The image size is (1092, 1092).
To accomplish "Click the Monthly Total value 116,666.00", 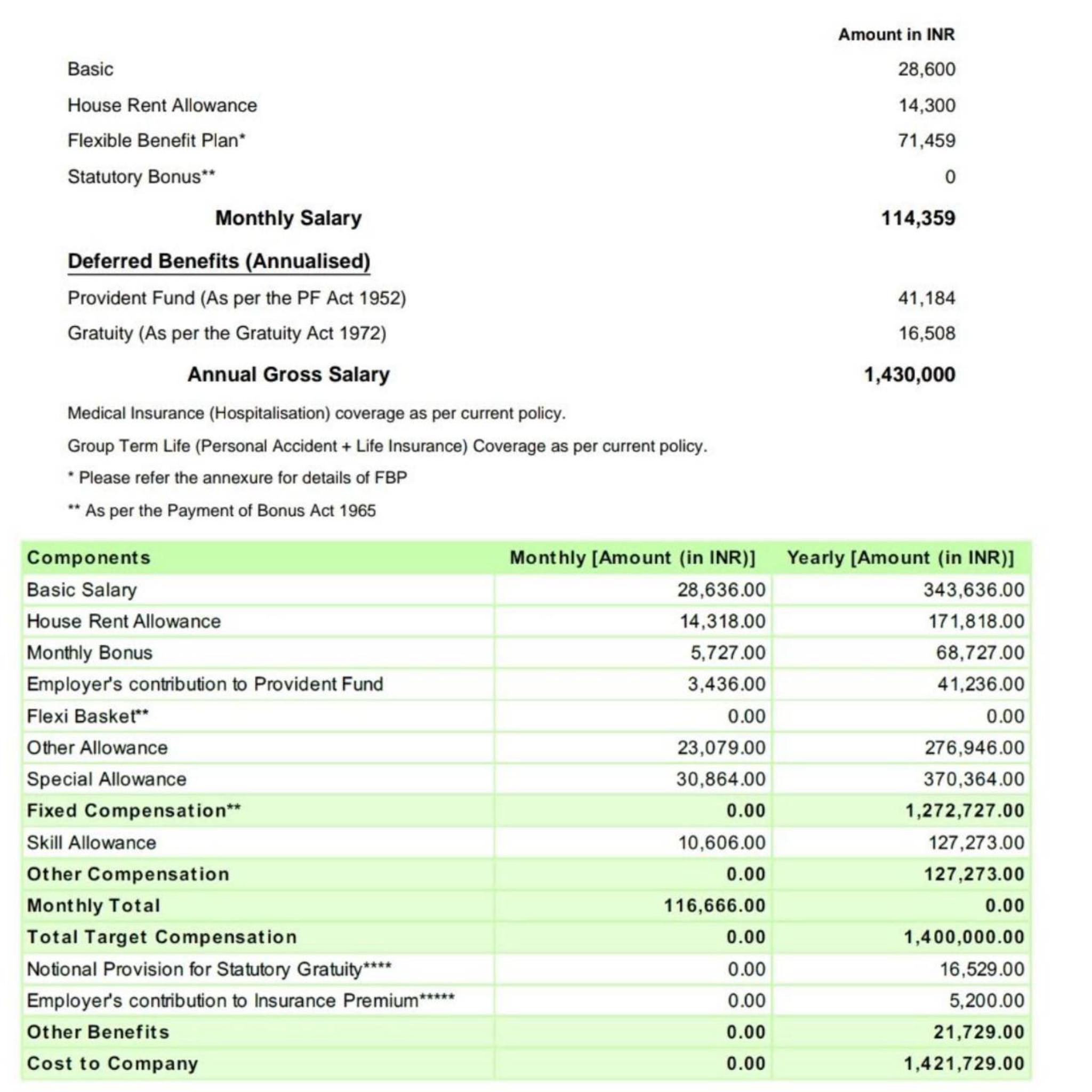I will click(714, 905).
